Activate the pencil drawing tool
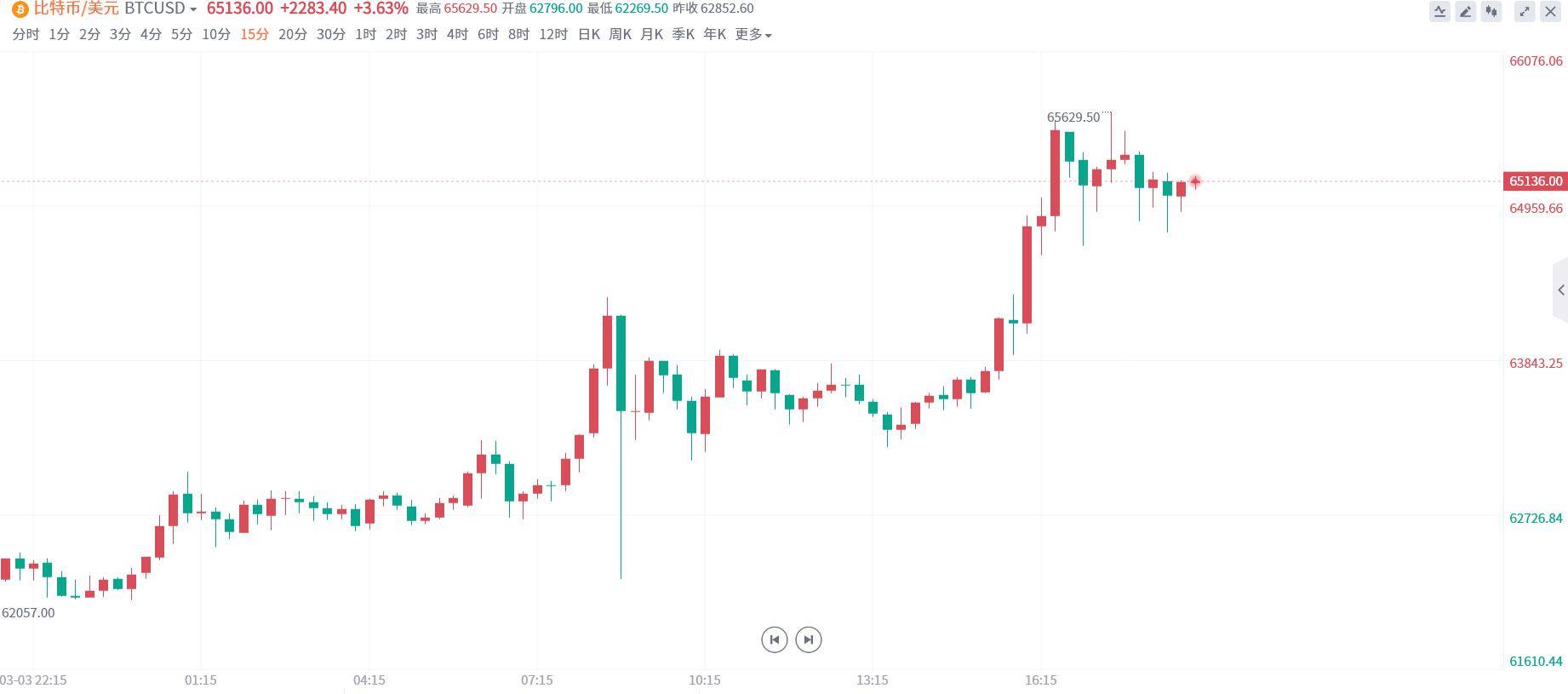This screenshot has width=1568, height=694. tap(1465, 12)
